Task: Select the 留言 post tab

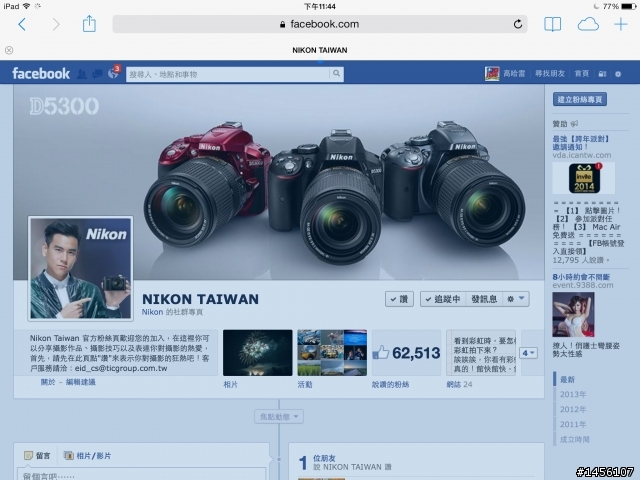Action: coord(37,456)
